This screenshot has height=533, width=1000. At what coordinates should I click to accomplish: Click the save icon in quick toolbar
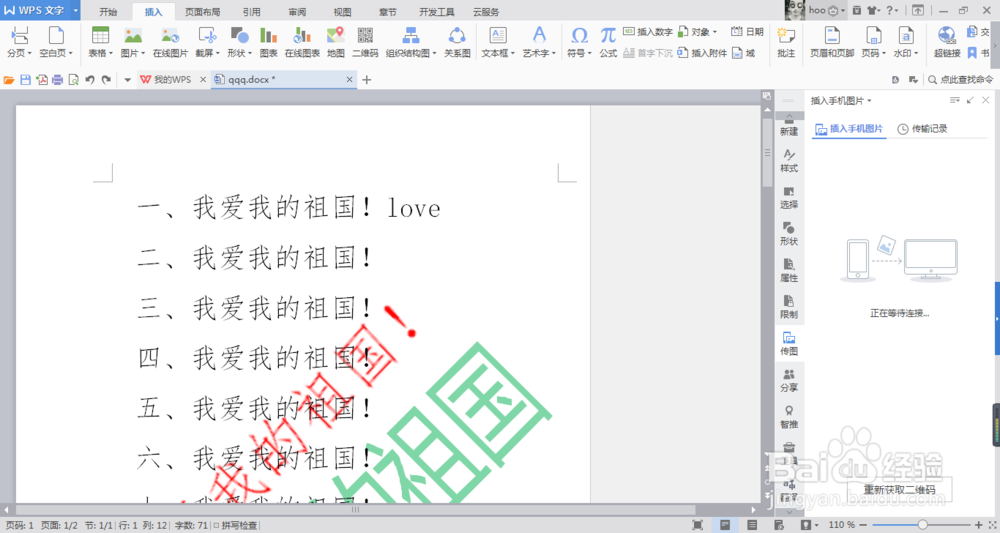click(26, 80)
